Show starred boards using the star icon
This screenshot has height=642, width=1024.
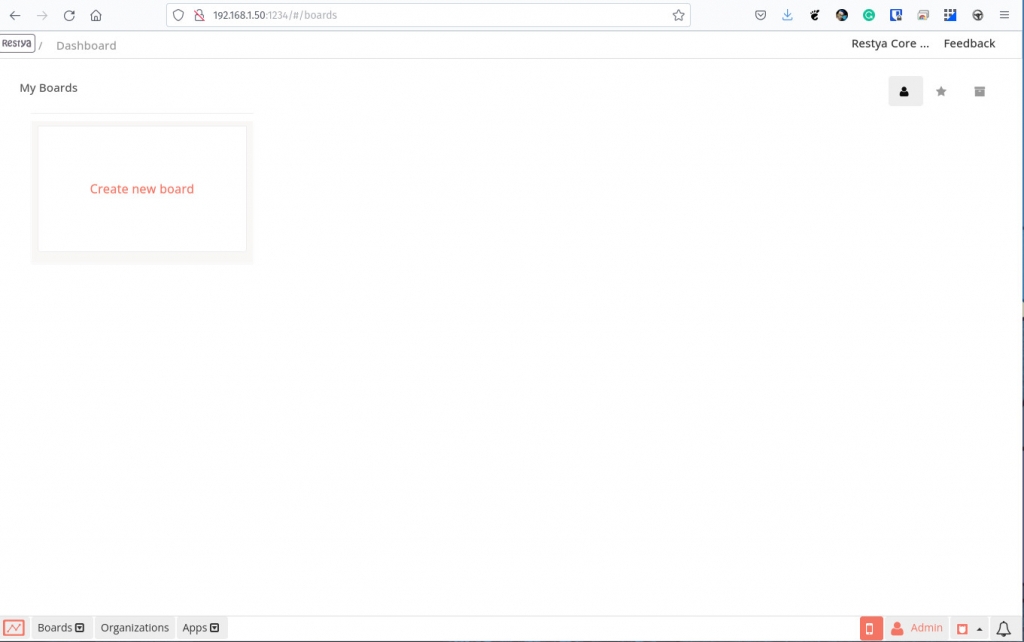coord(941,91)
